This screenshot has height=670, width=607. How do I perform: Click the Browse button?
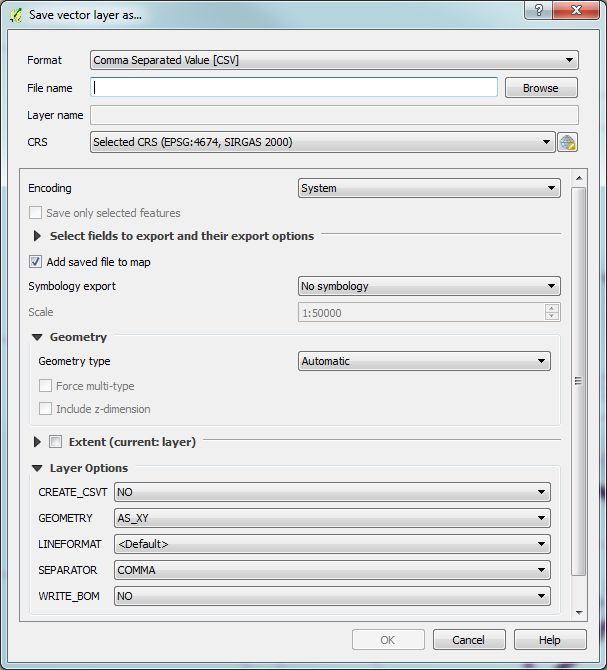pos(541,88)
